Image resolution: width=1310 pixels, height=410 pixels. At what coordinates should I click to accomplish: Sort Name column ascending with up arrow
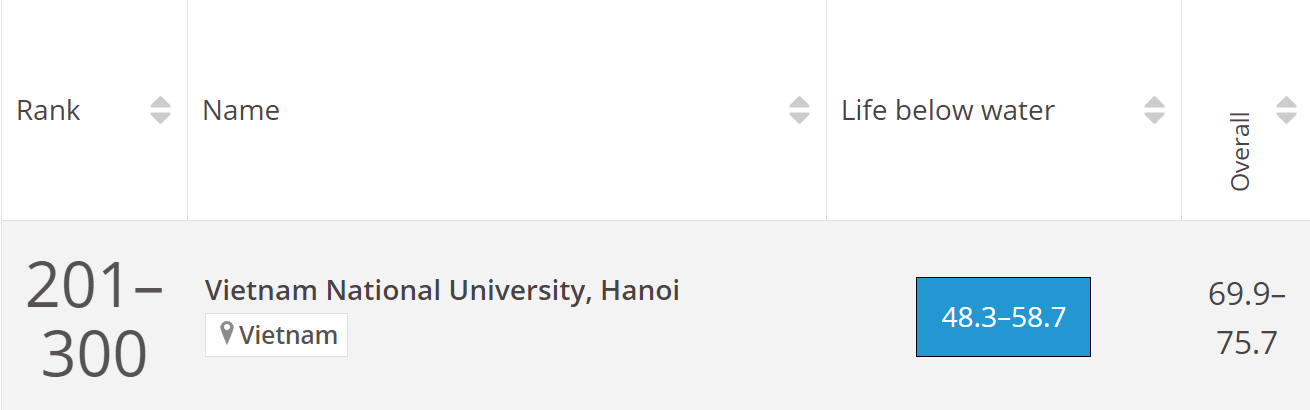click(x=799, y=102)
